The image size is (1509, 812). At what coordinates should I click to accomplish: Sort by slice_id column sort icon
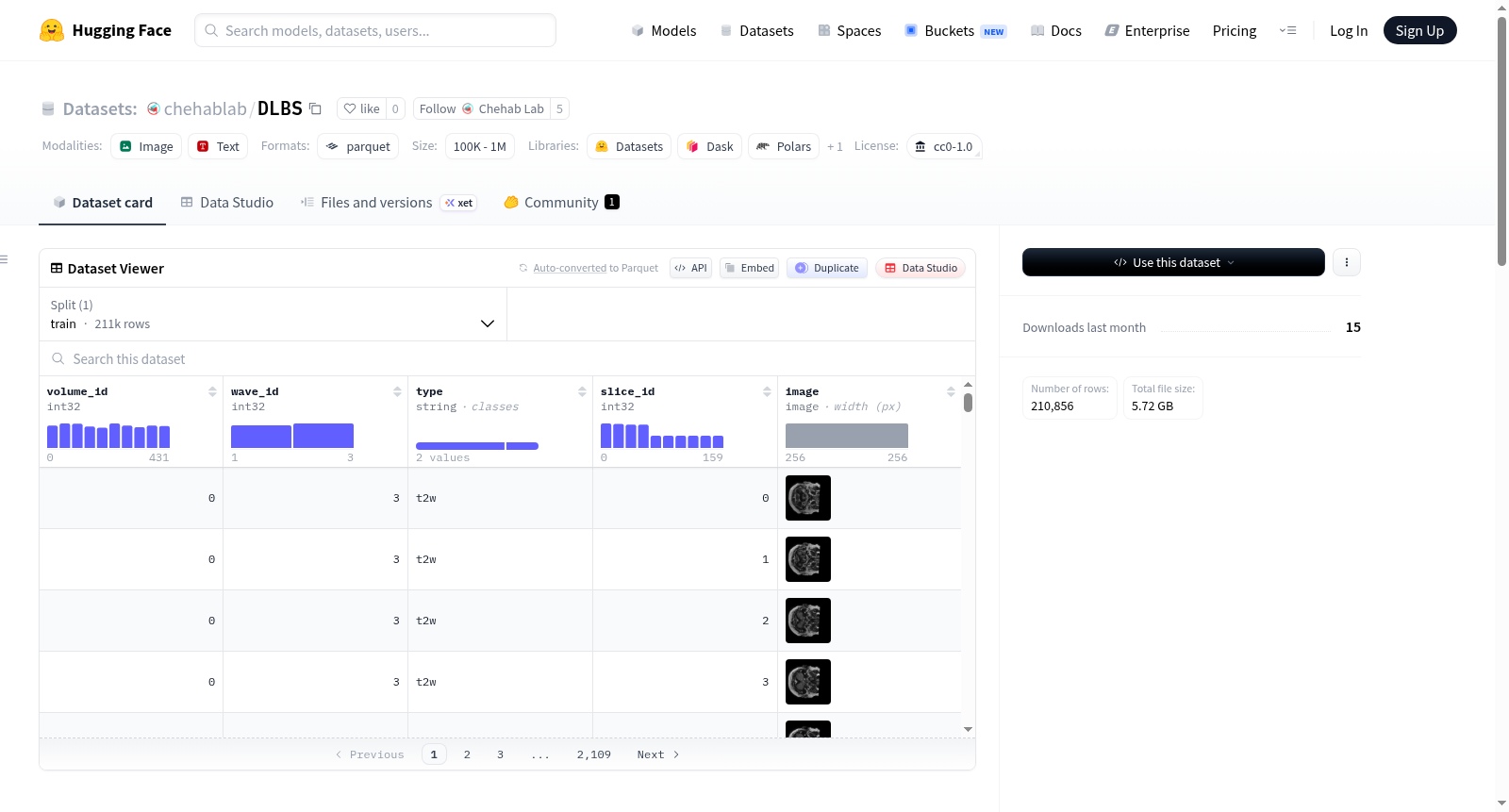coord(767,391)
